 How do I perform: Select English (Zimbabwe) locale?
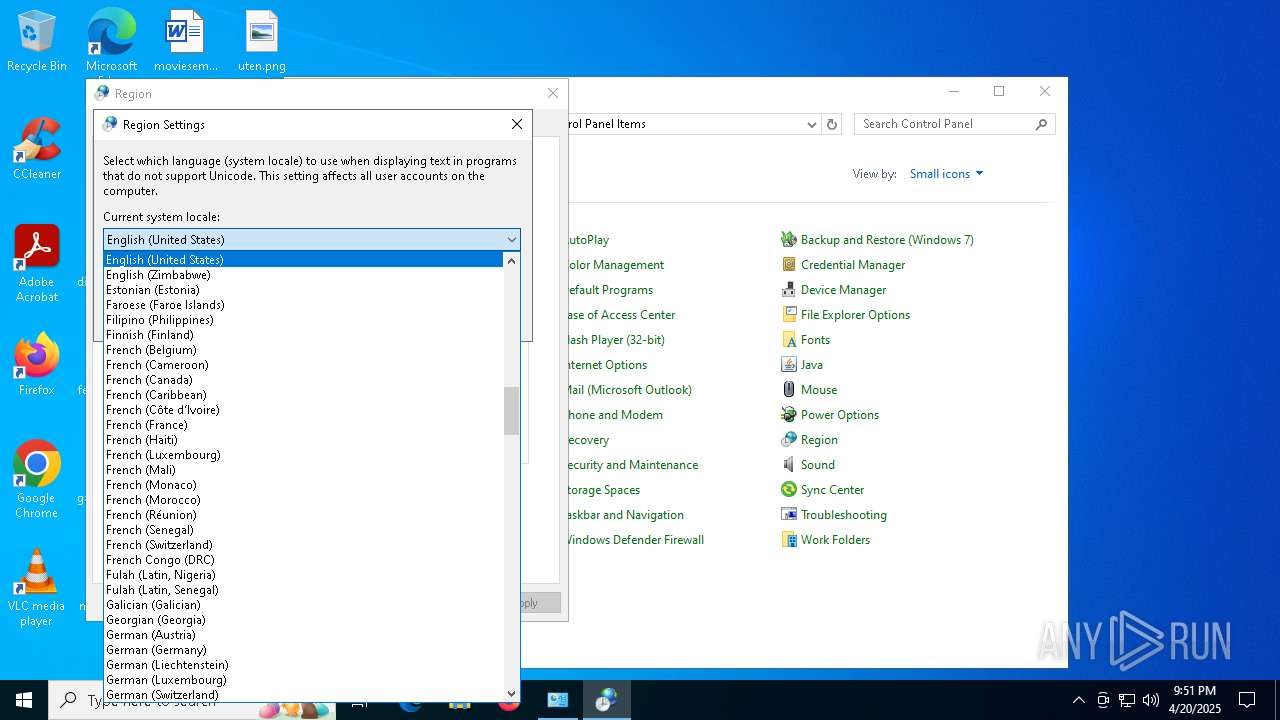coord(303,275)
